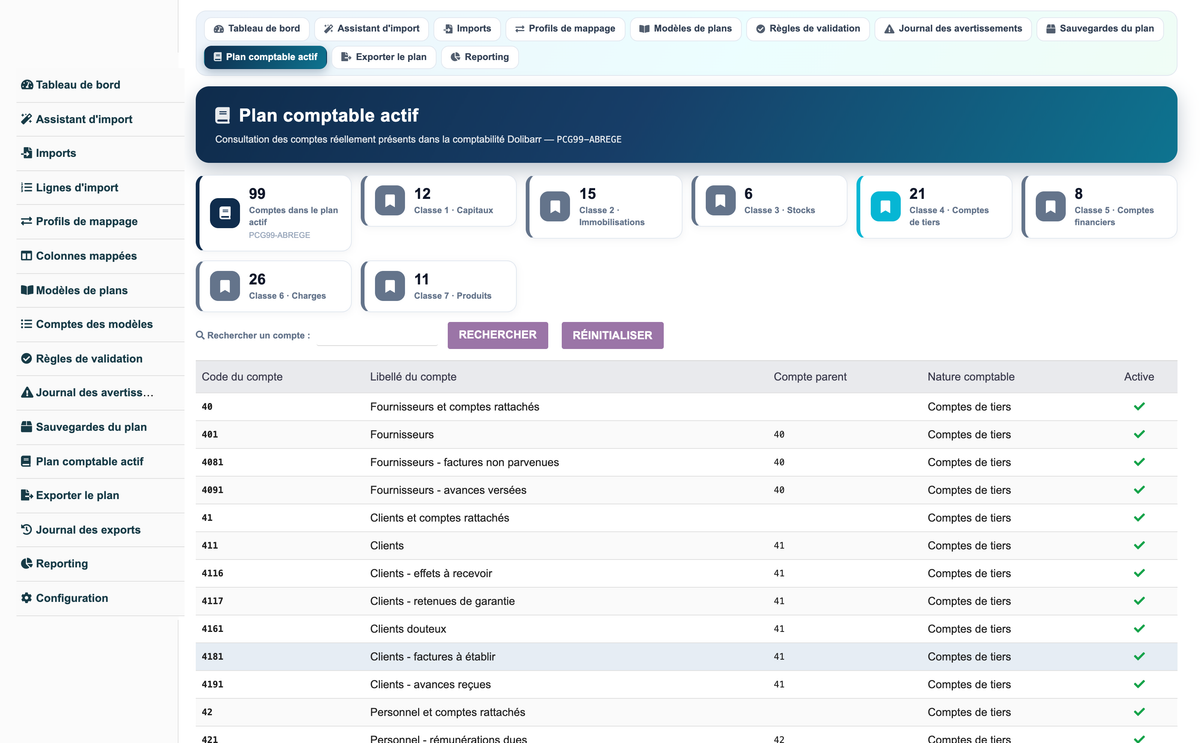Click the Clients - avances reçues label
This screenshot has width=1200, height=743.
pos(430,685)
